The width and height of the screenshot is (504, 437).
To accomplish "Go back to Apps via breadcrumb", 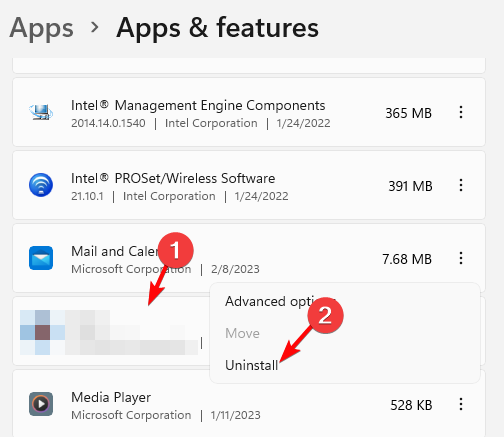I will (x=41, y=28).
